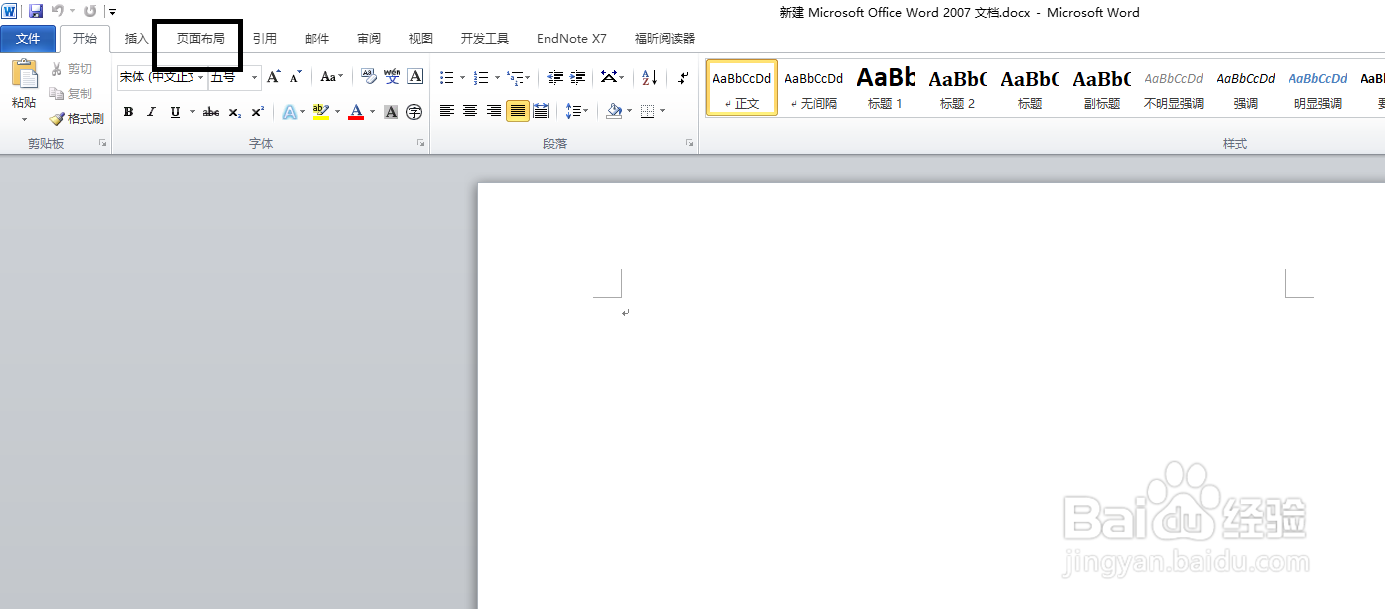The height and width of the screenshot is (609, 1385).
Task: Apply the red font color A
Action: click(356, 112)
